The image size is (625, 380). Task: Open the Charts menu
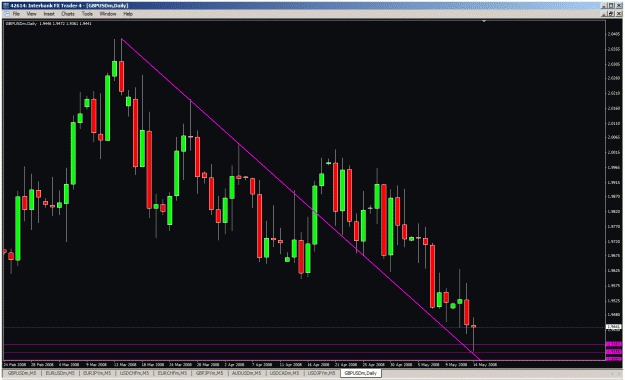pyautogui.click(x=68, y=14)
